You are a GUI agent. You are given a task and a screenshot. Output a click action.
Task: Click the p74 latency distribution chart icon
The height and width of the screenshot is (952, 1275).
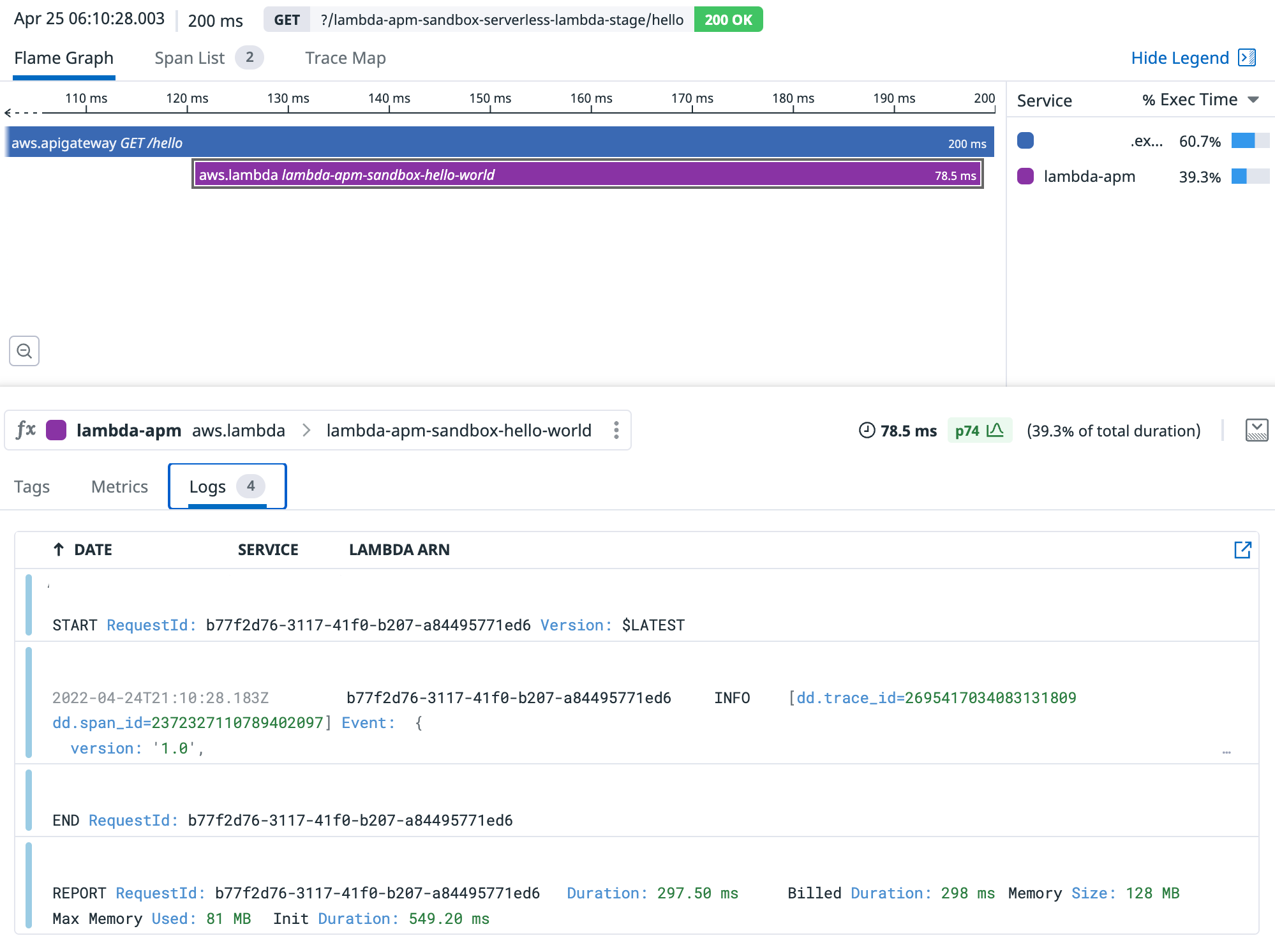point(994,430)
